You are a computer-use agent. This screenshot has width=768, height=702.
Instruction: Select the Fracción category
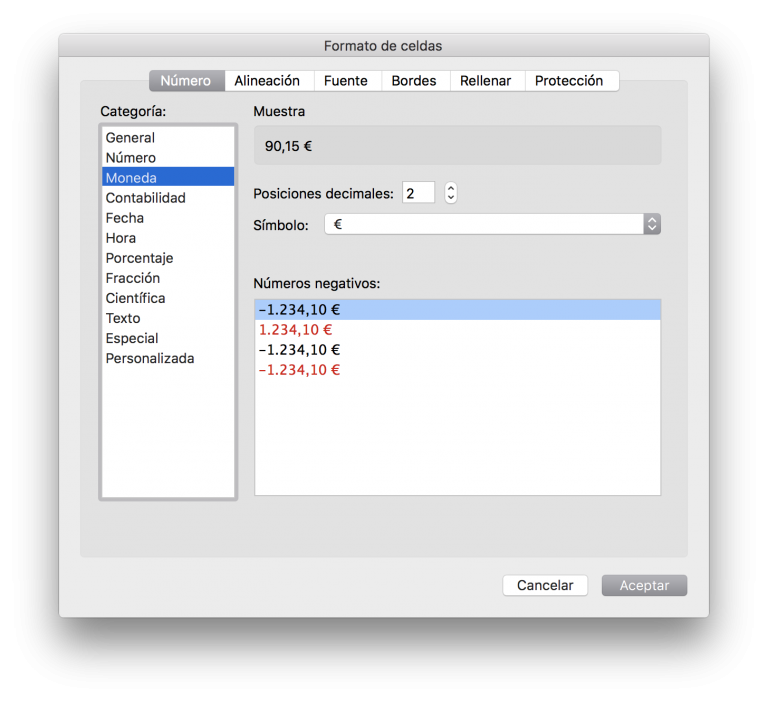[x=168, y=278]
